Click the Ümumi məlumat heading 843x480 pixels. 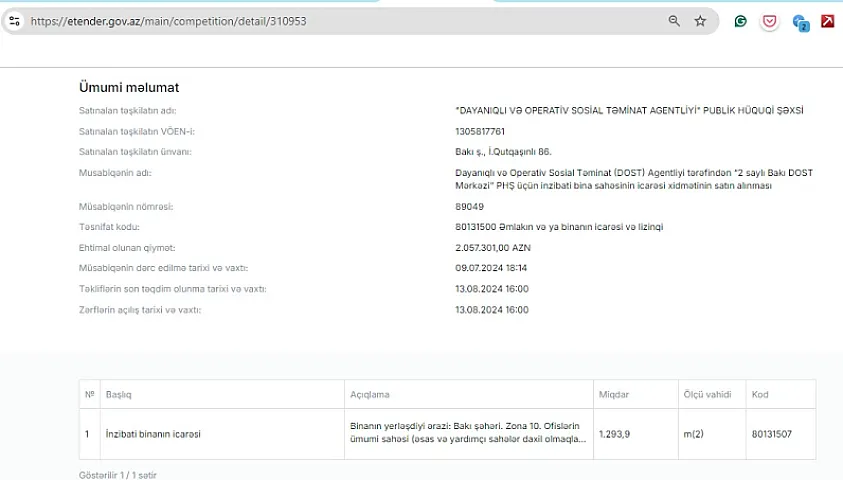pyautogui.click(x=129, y=87)
